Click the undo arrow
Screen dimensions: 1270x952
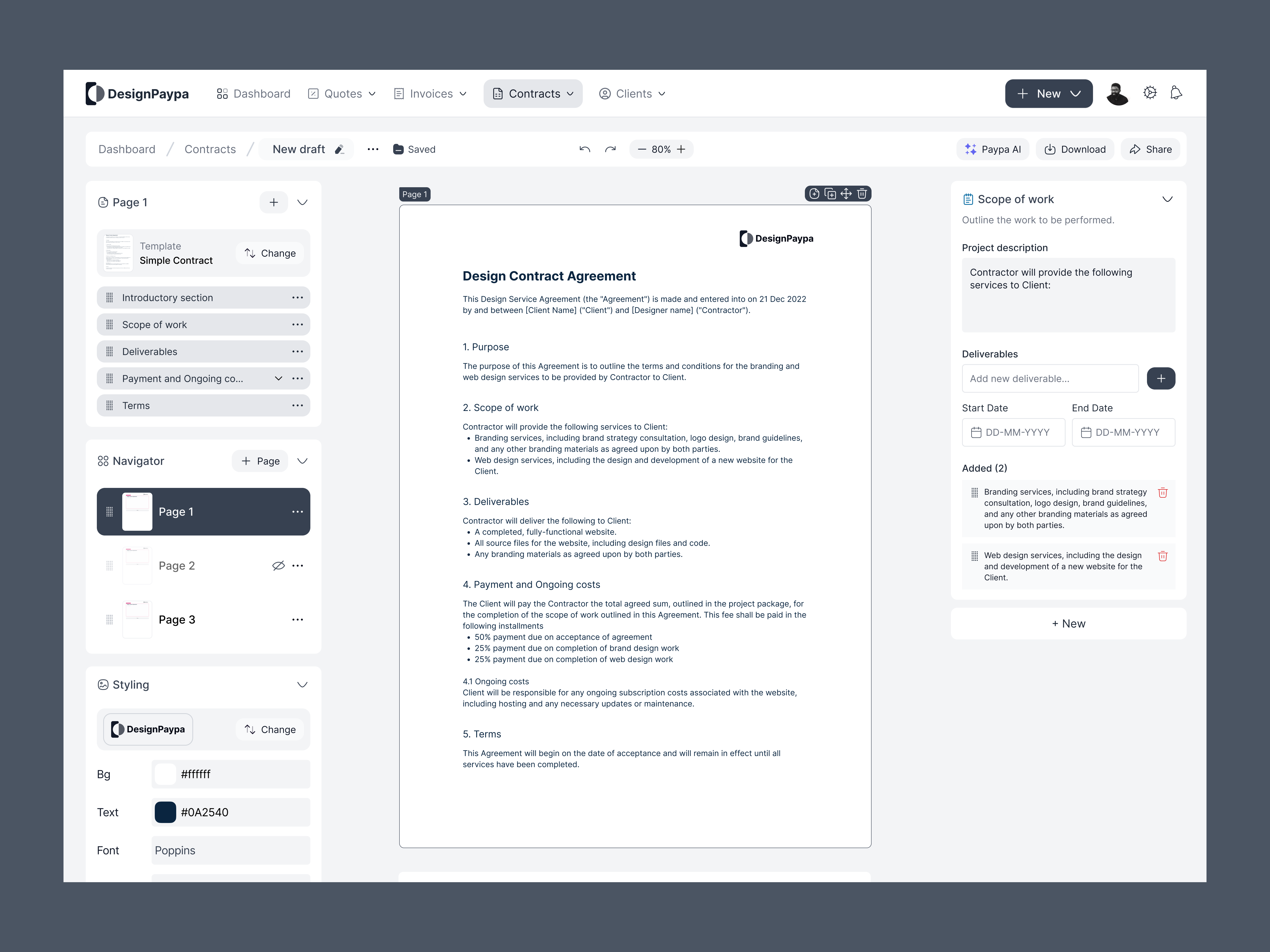(584, 149)
